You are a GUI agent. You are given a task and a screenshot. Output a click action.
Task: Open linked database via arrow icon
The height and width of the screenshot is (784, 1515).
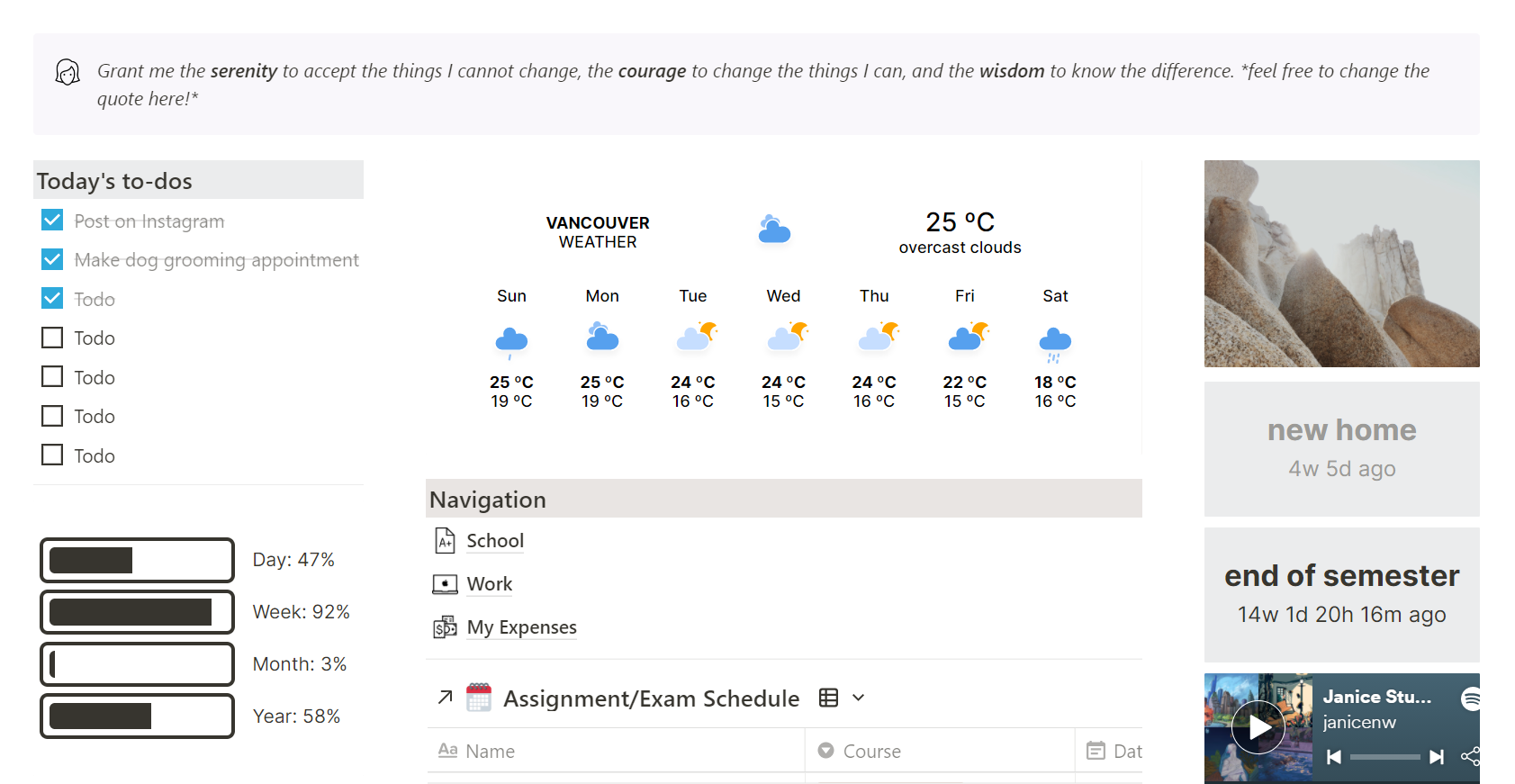click(x=445, y=697)
